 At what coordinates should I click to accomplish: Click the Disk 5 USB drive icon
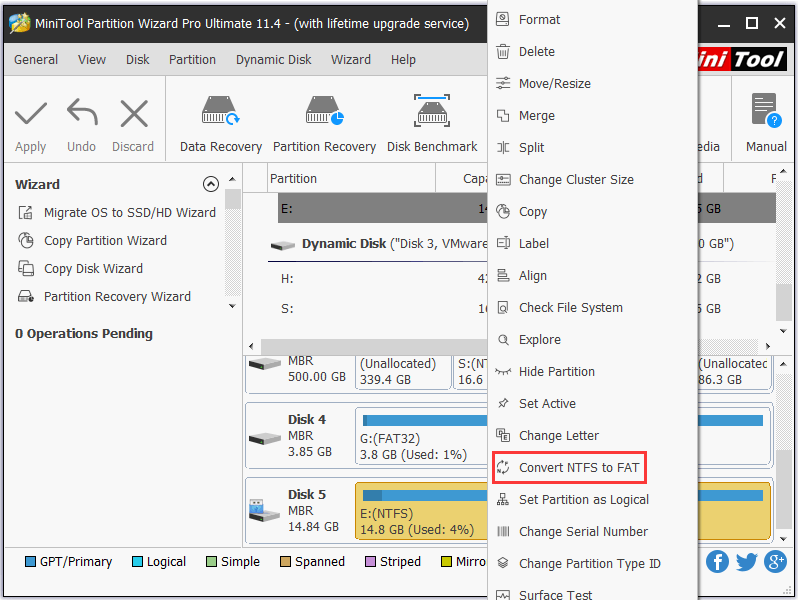tap(264, 510)
